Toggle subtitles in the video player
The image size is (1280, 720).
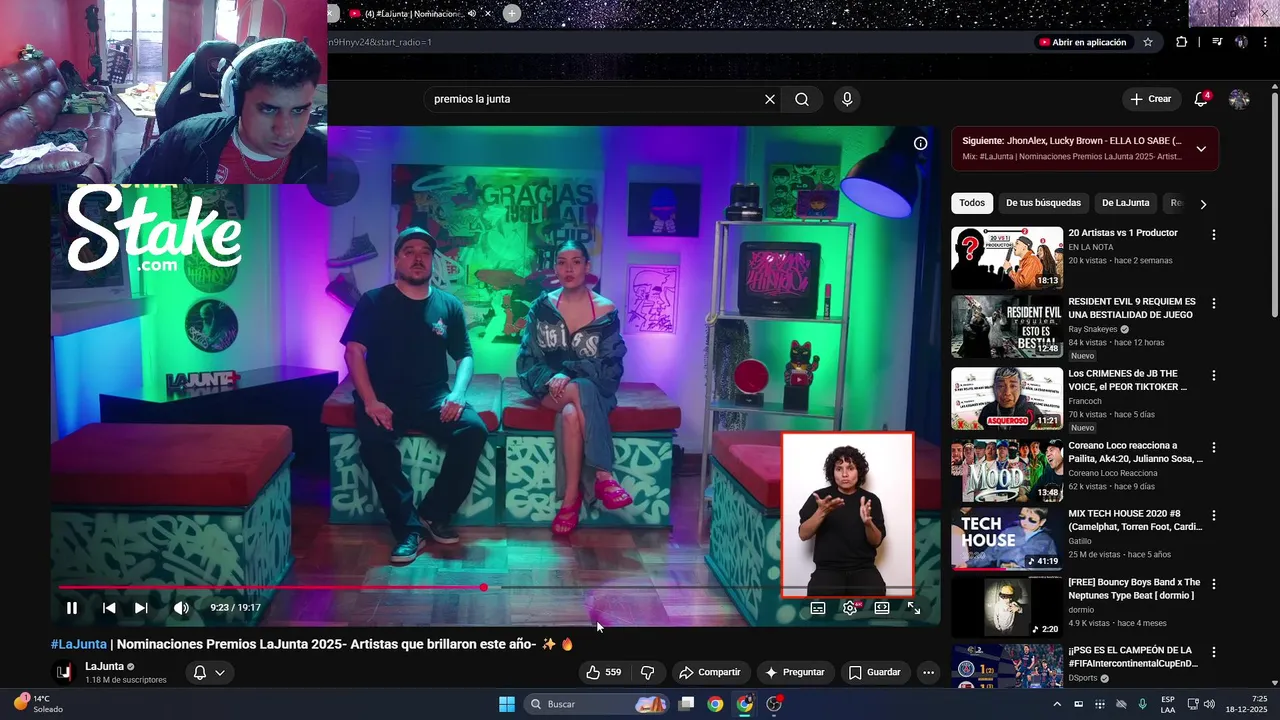818,608
